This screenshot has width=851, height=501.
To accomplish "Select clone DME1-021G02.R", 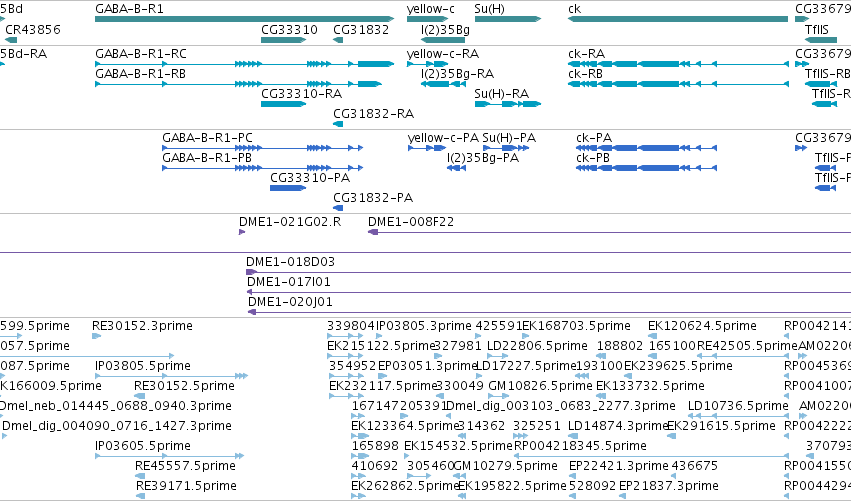I will [x=290, y=222].
